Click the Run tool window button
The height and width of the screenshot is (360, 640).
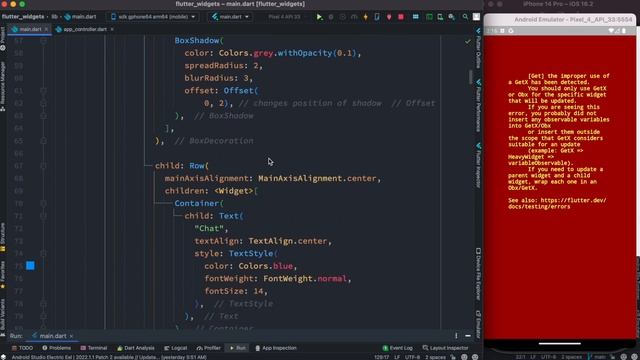pyautogui.click(x=238, y=348)
